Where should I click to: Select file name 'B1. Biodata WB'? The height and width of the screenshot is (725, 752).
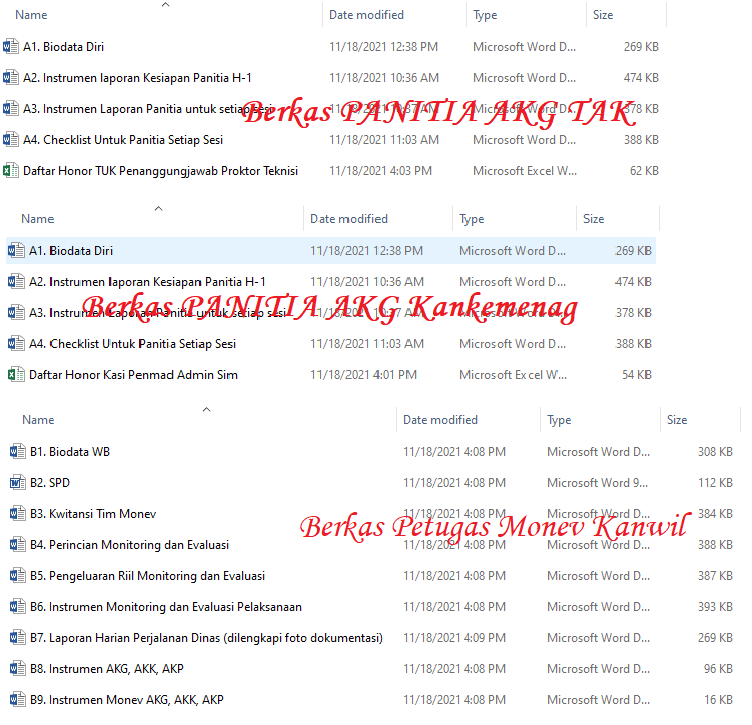(70, 451)
